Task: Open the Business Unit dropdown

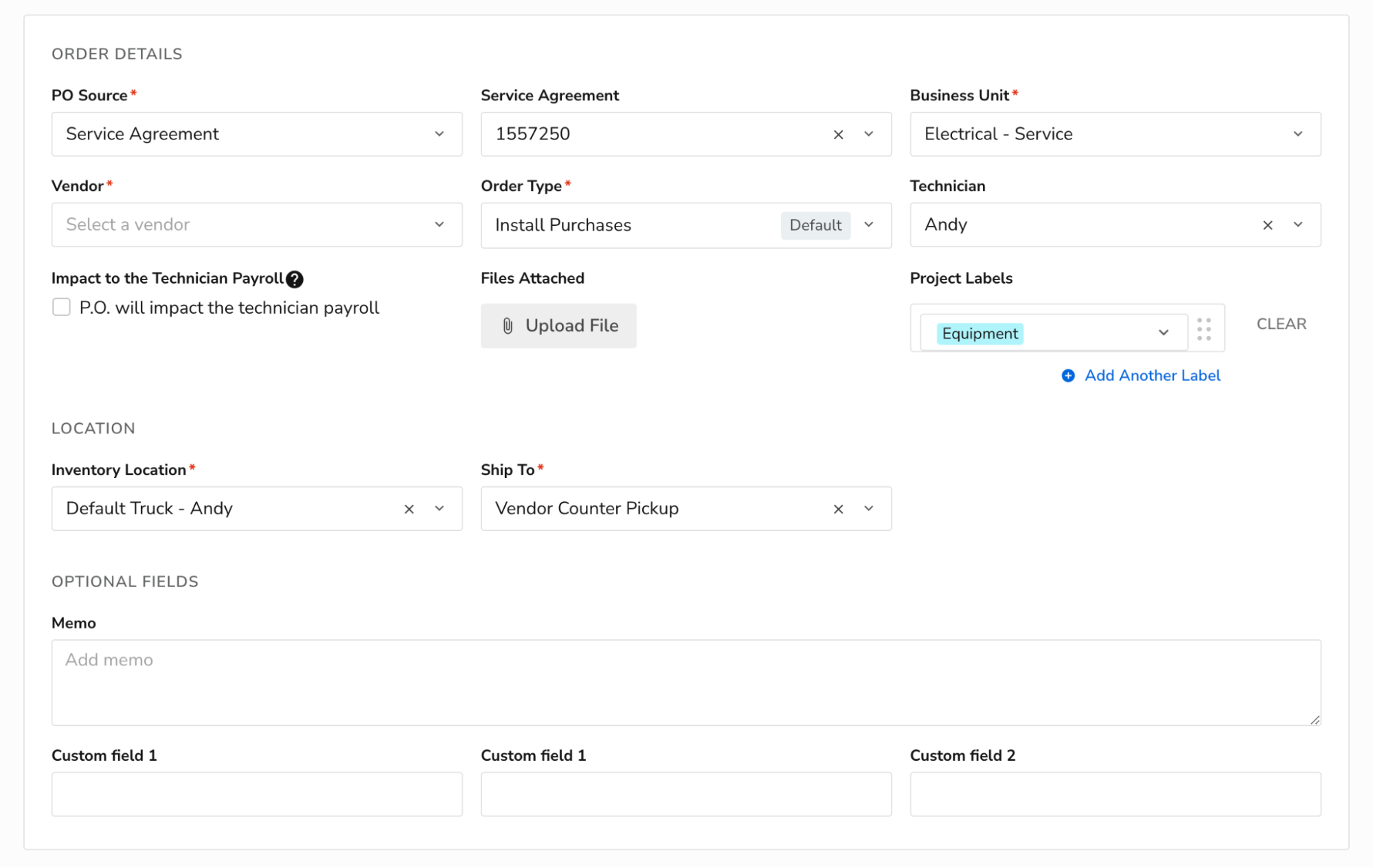Action: coord(1297,134)
